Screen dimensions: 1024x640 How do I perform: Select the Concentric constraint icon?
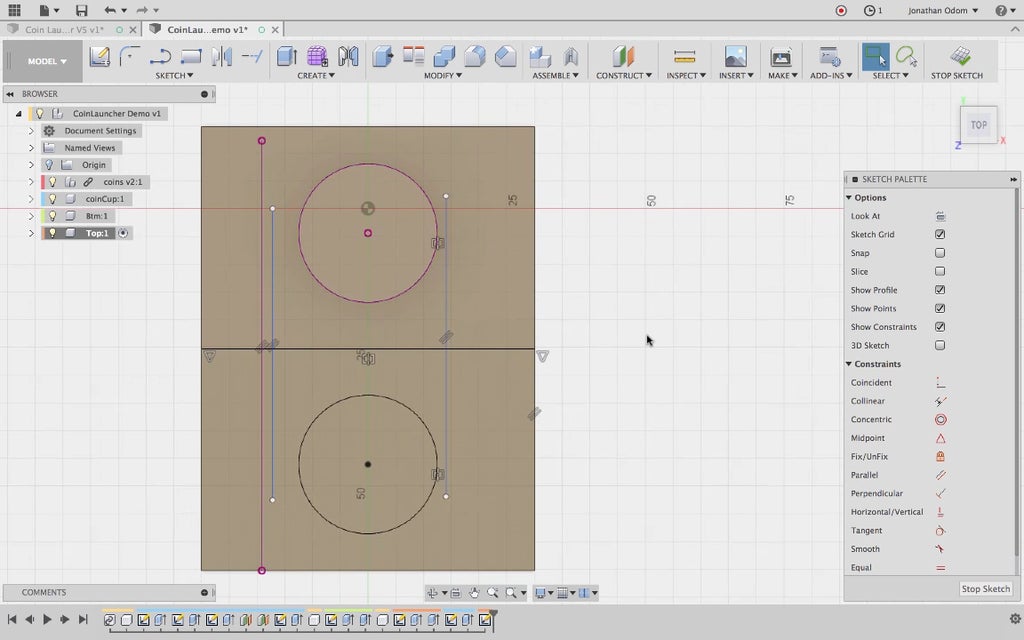pos(940,420)
